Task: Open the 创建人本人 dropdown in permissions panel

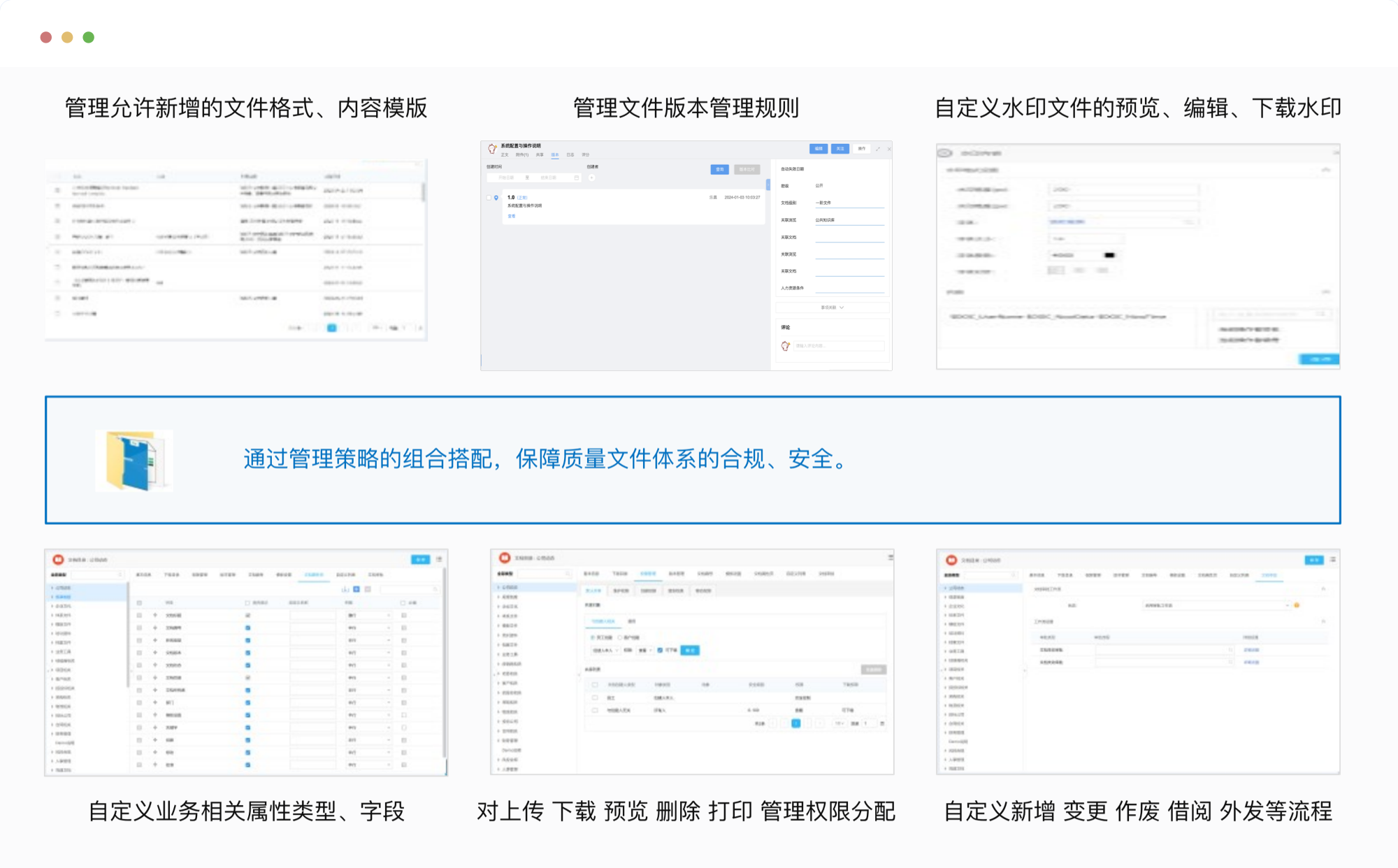Action: 605,650
